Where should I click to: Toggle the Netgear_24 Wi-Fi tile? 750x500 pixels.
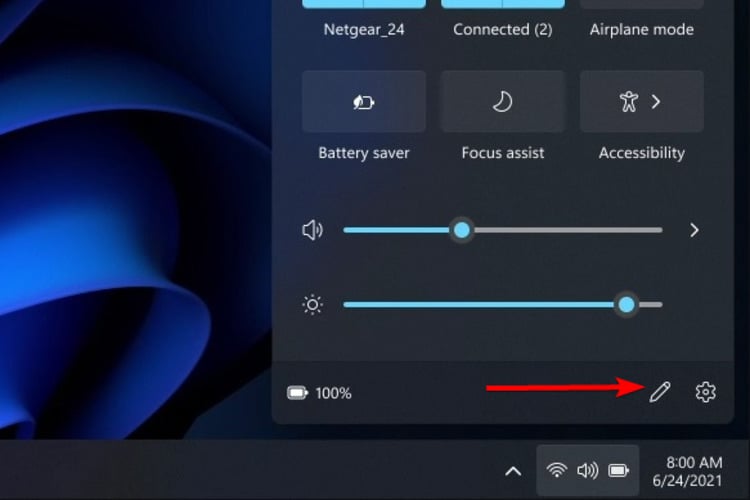(364, 4)
